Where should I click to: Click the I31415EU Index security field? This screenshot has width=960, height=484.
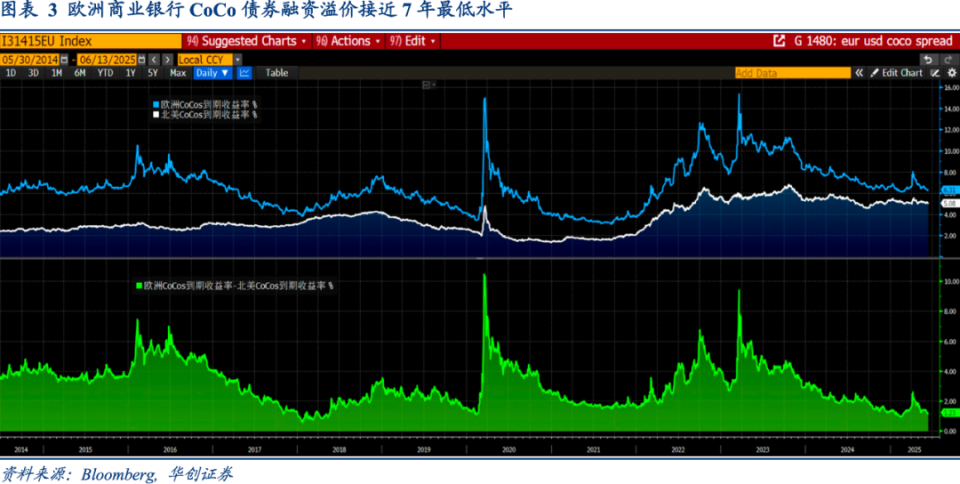point(91,41)
